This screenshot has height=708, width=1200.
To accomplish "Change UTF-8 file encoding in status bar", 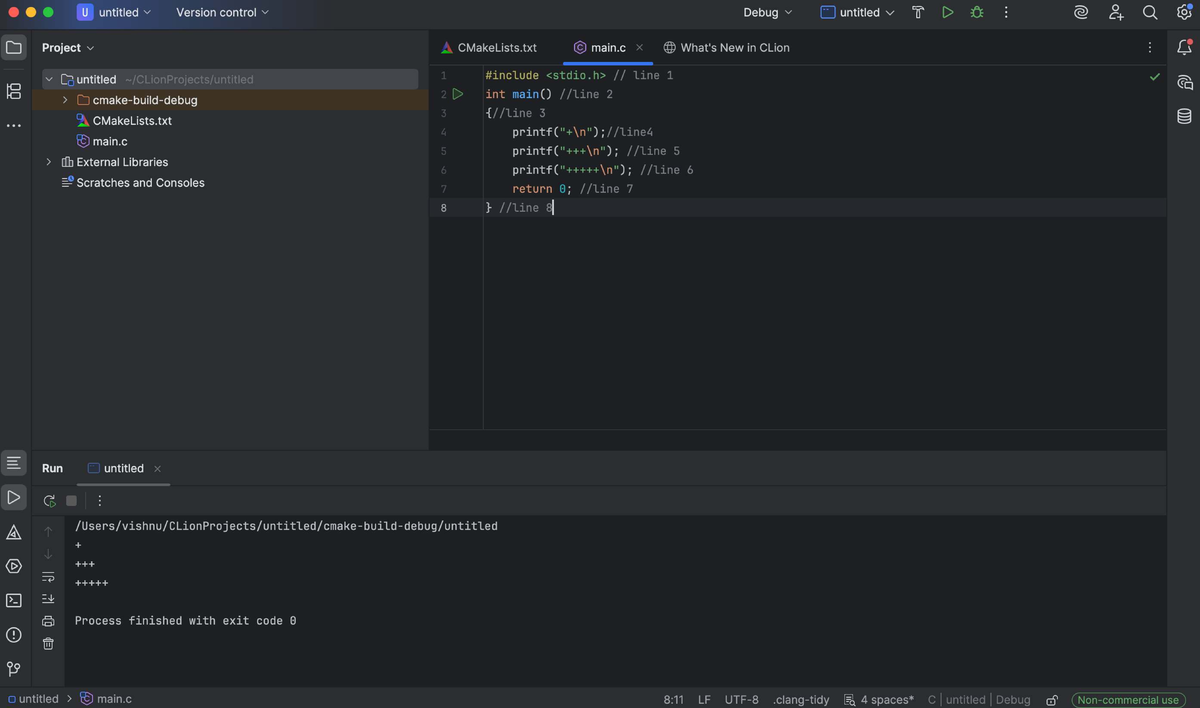I will coord(742,700).
